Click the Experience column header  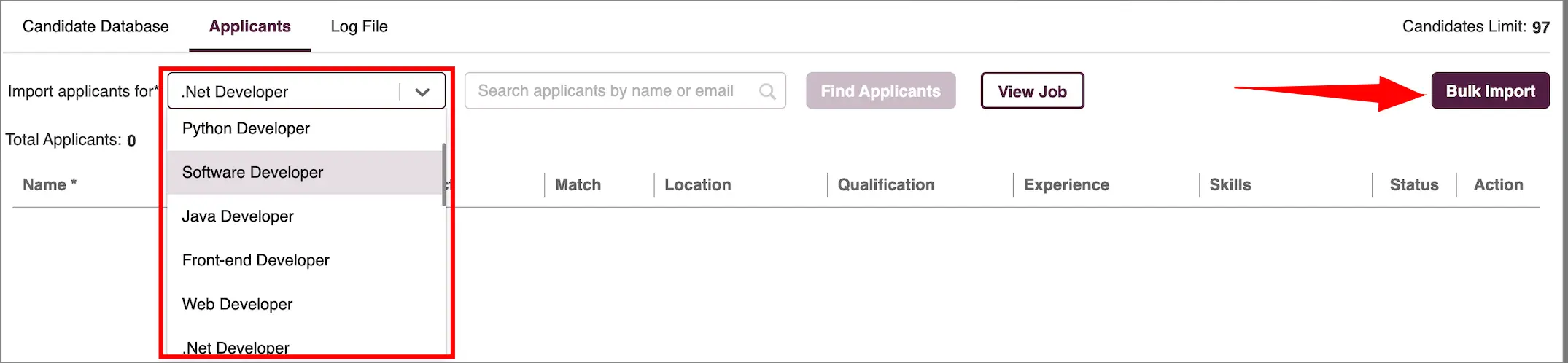point(1066,184)
